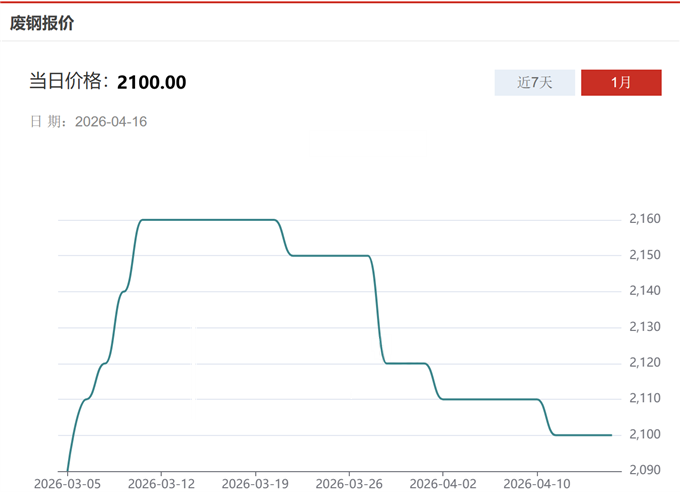Click the y-axis label 2,100
The height and width of the screenshot is (494, 680).
coord(645,435)
